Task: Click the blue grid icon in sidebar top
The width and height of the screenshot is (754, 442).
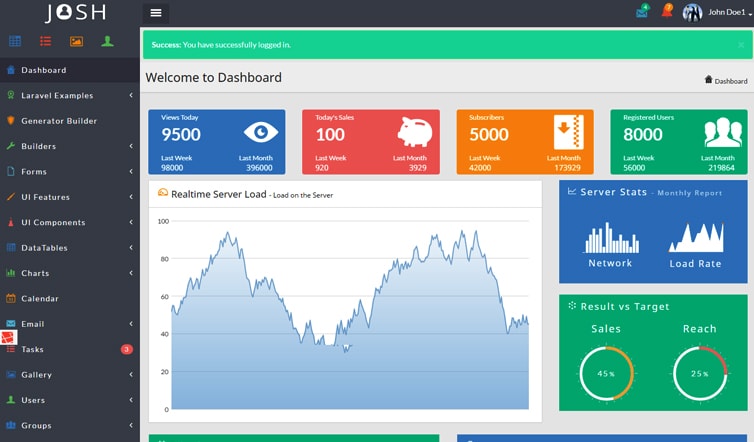Action: coord(15,41)
